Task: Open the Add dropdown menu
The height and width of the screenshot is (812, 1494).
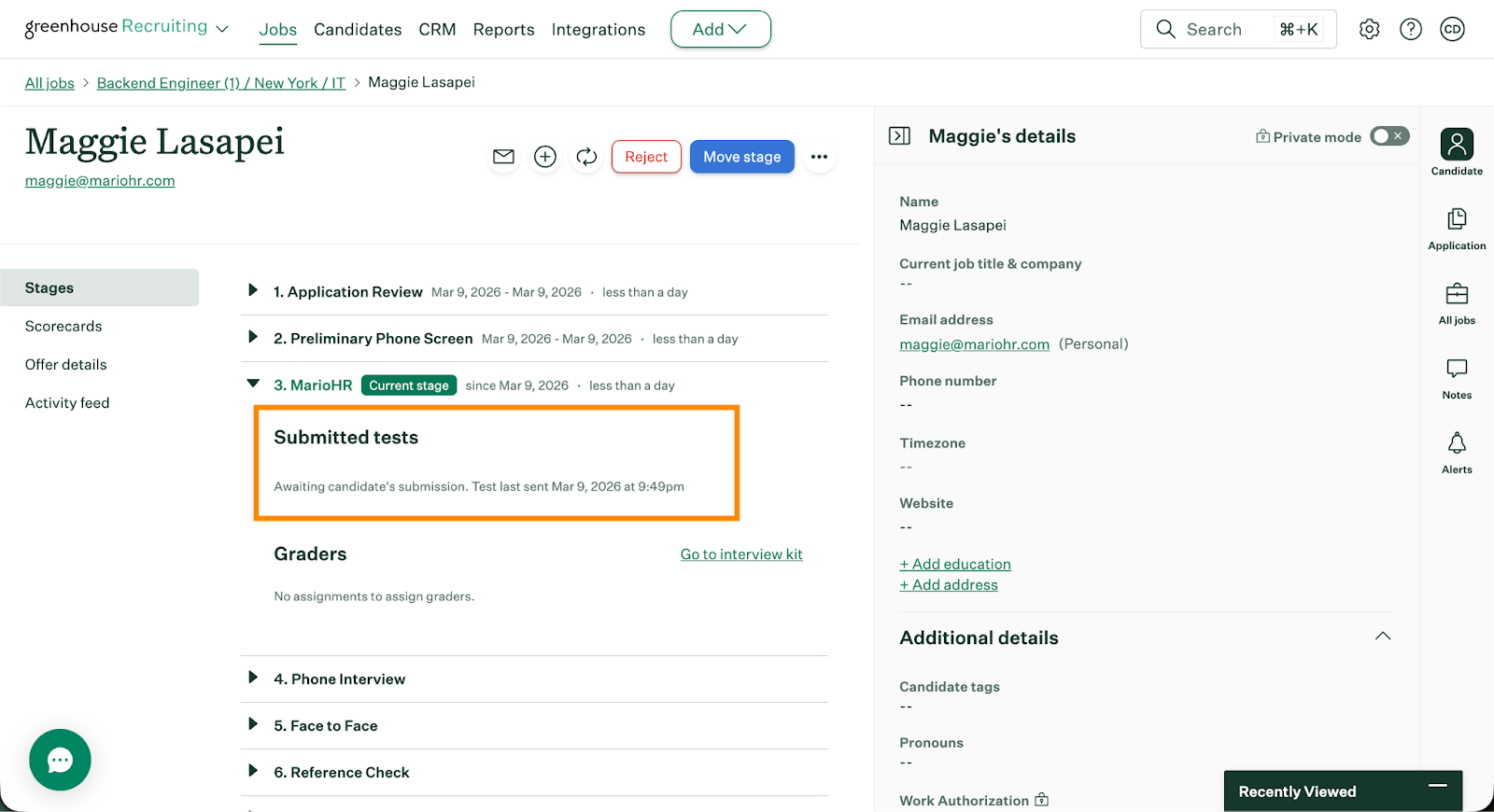Action: (x=720, y=29)
